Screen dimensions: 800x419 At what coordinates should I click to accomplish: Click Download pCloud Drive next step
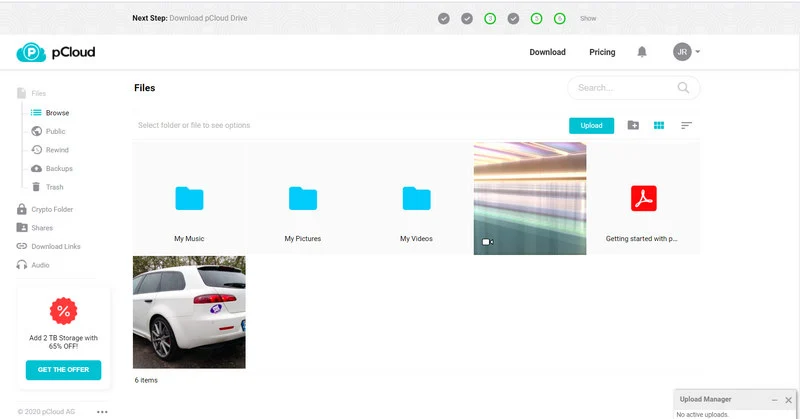point(208,18)
